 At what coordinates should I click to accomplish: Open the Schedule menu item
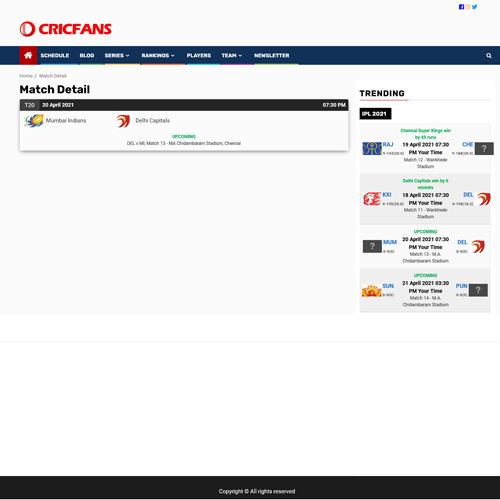click(x=55, y=55)
